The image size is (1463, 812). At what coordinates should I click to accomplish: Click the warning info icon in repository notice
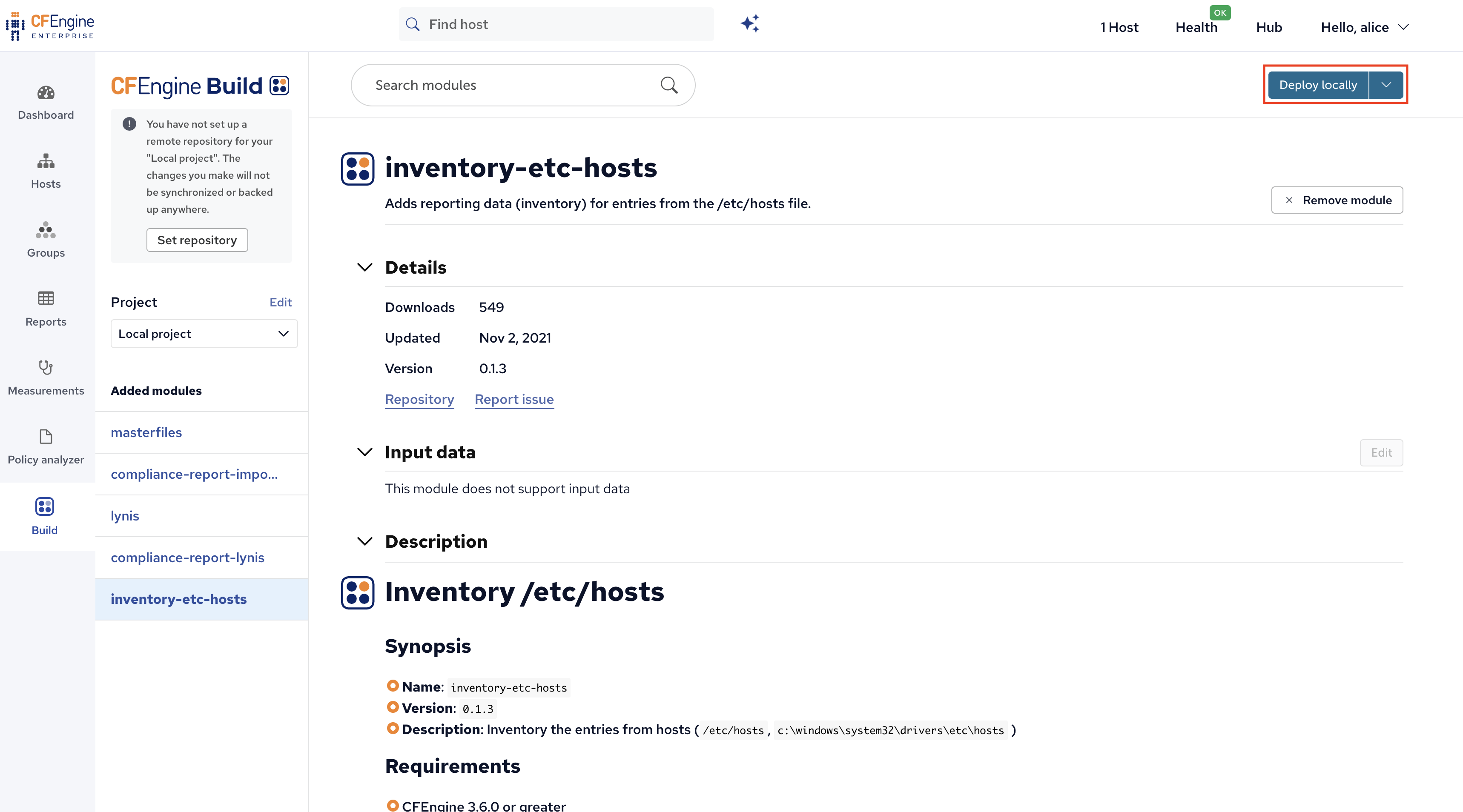point(129,124)
